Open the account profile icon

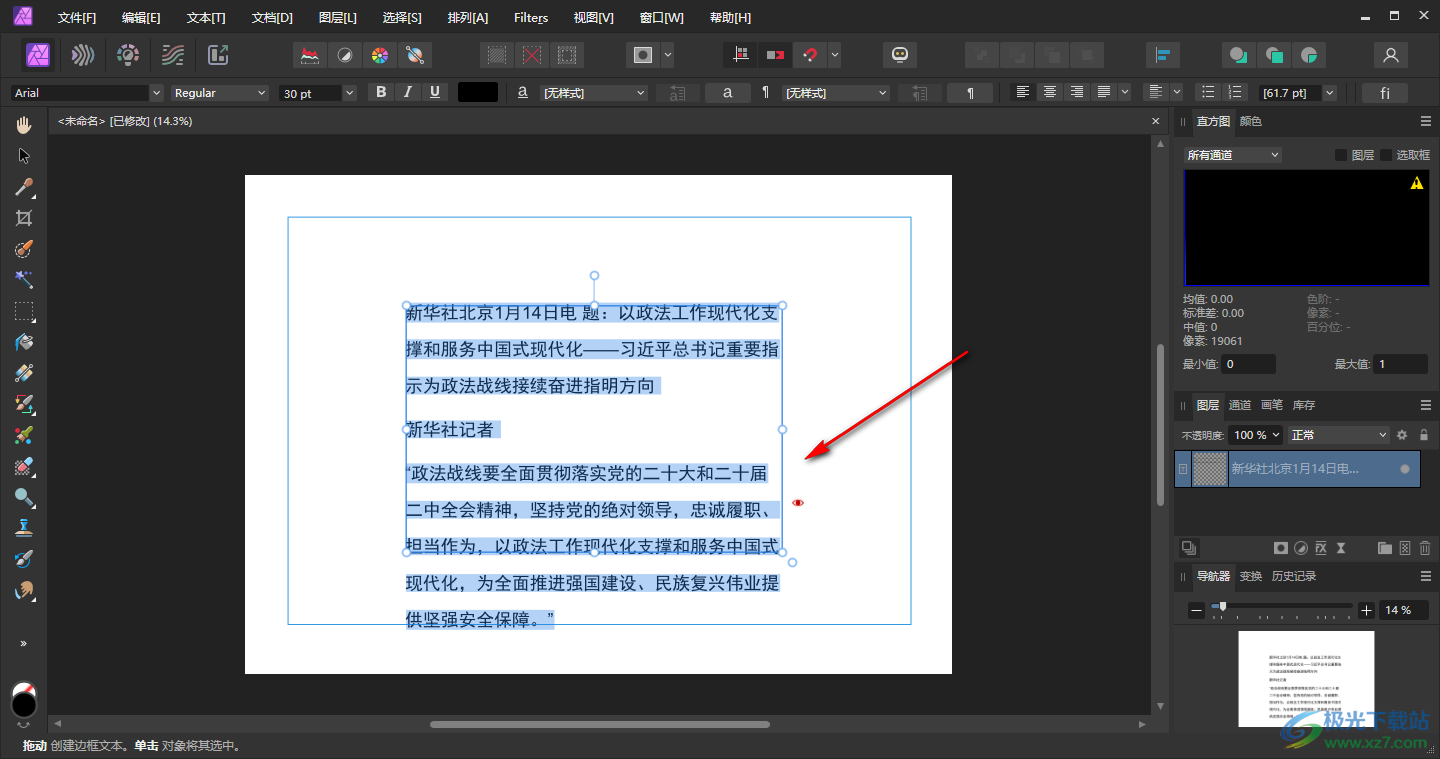click(1390, 55)
